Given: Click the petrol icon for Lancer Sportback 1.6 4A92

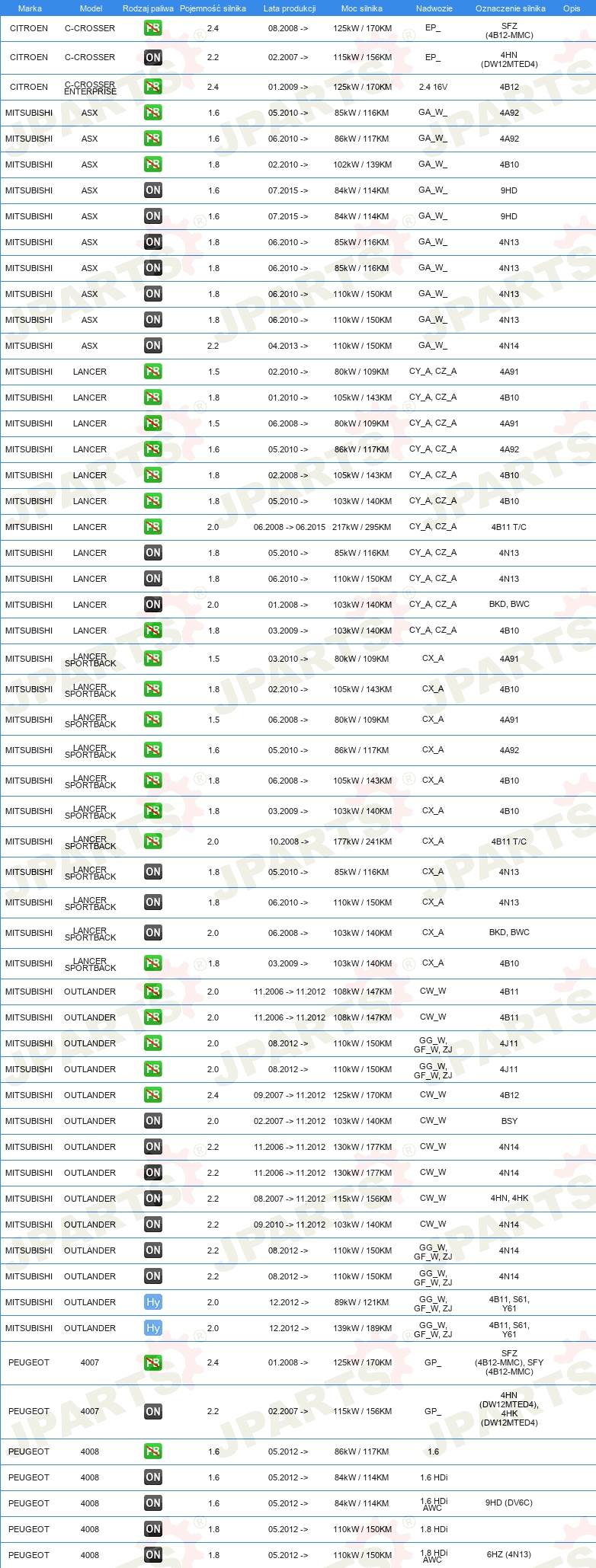Looking at the screenshot, I should tap(153, 750).
